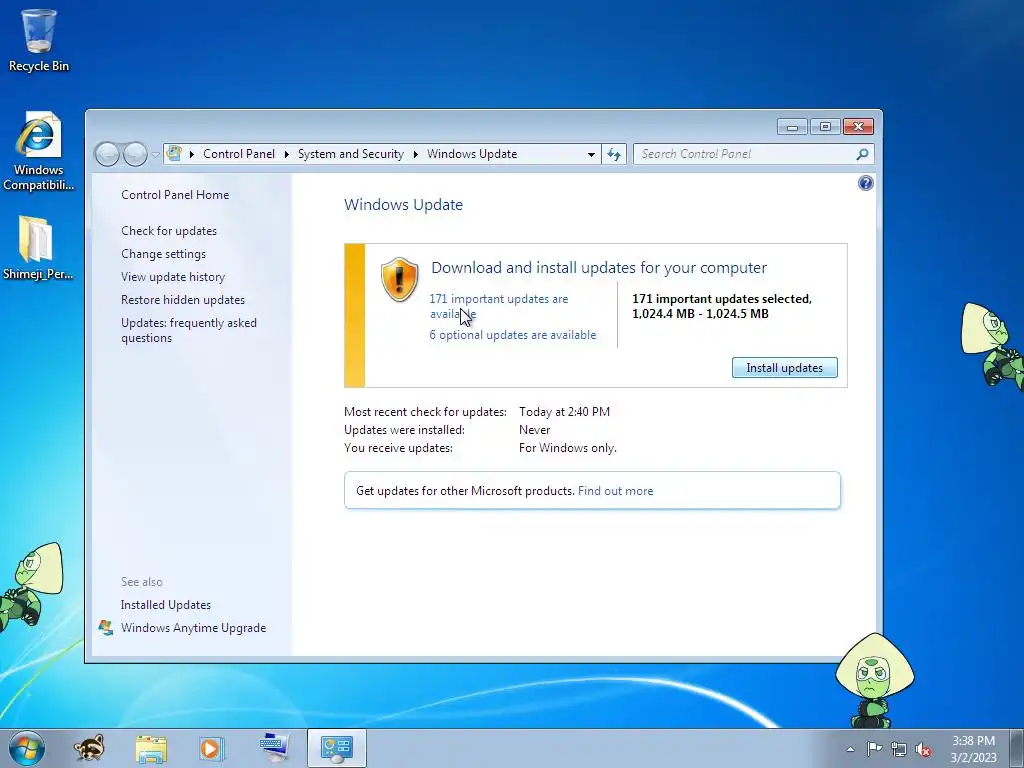The image size is (1024, 768).
Task: Click the Forward navigation arrow button
Action: pos(135,154)
